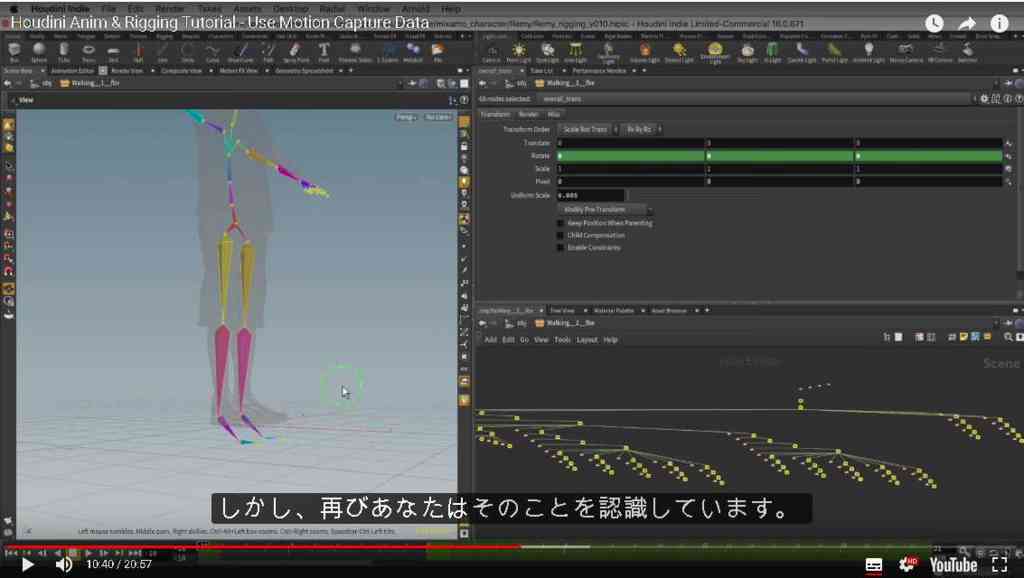Viewport: 1024px width, 578px height.
Task: Select the Metaball shelf tool
Action: 413,52
